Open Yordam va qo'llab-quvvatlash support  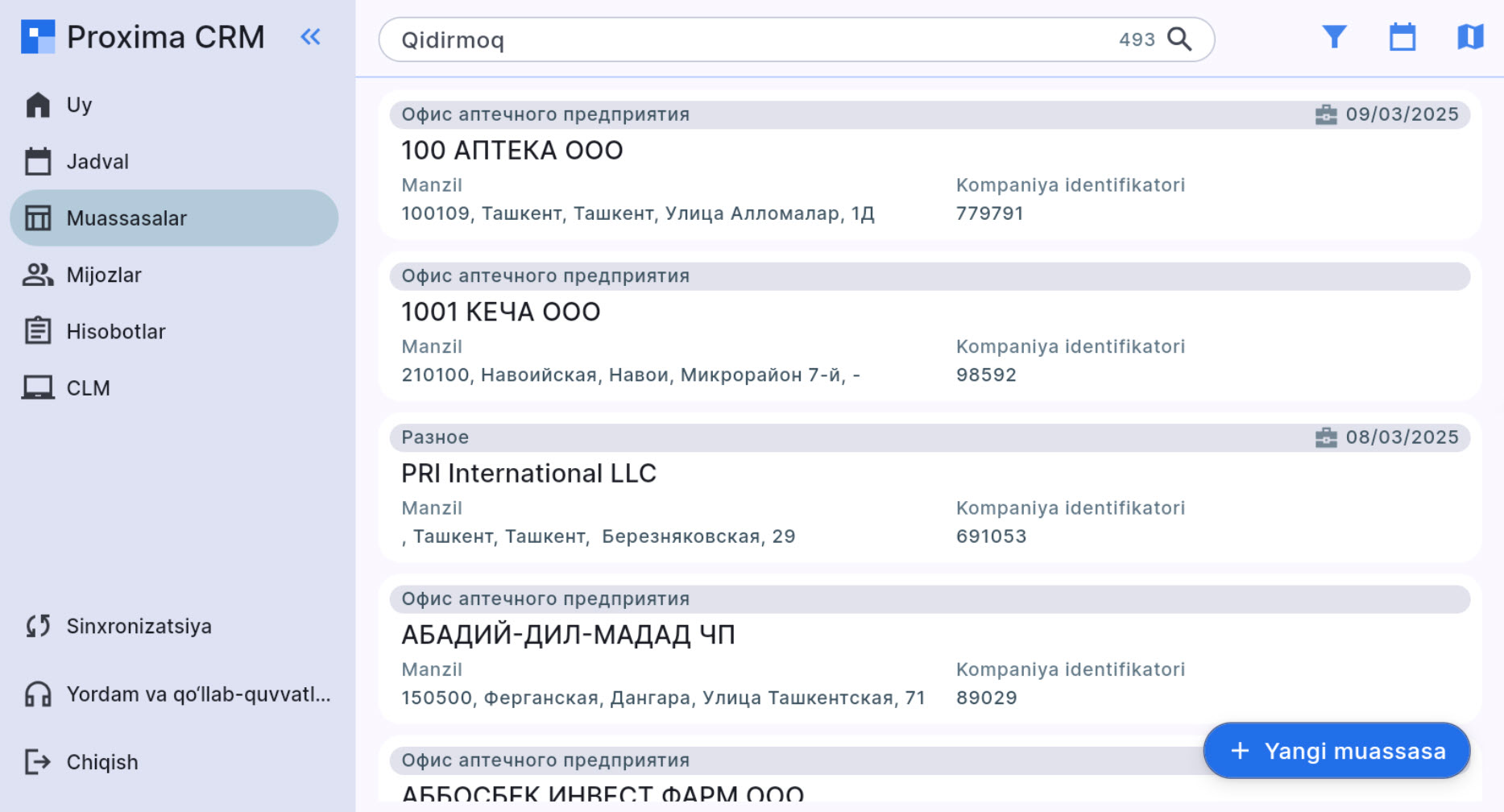click(x=197, y=694)
